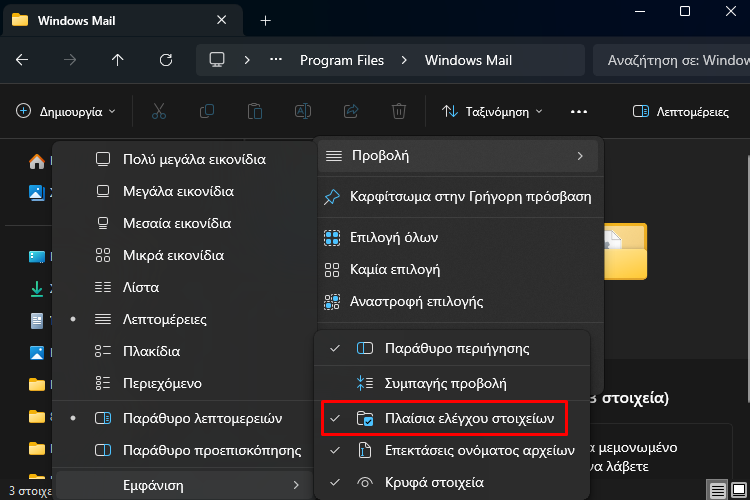Open the Προβολή submenu
This screenshot has height=500, width=750.
(x=458, y=156)
